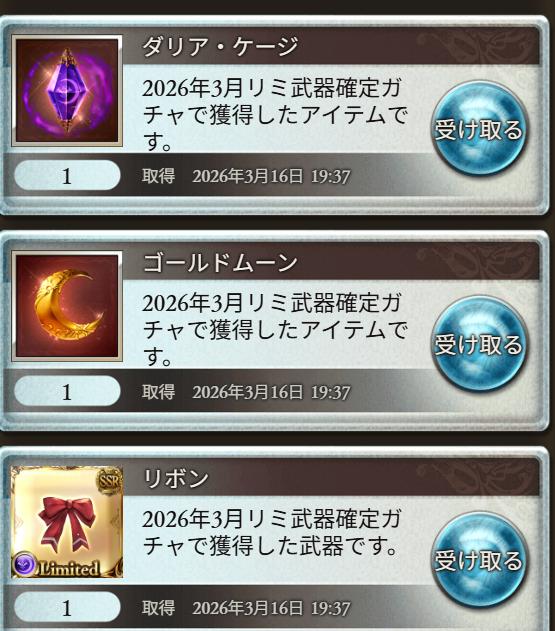The width and height of the screenshot is (555, 631).
Task: Click the 取得 date line under ゴールドムーン
Action: [246, 392]
